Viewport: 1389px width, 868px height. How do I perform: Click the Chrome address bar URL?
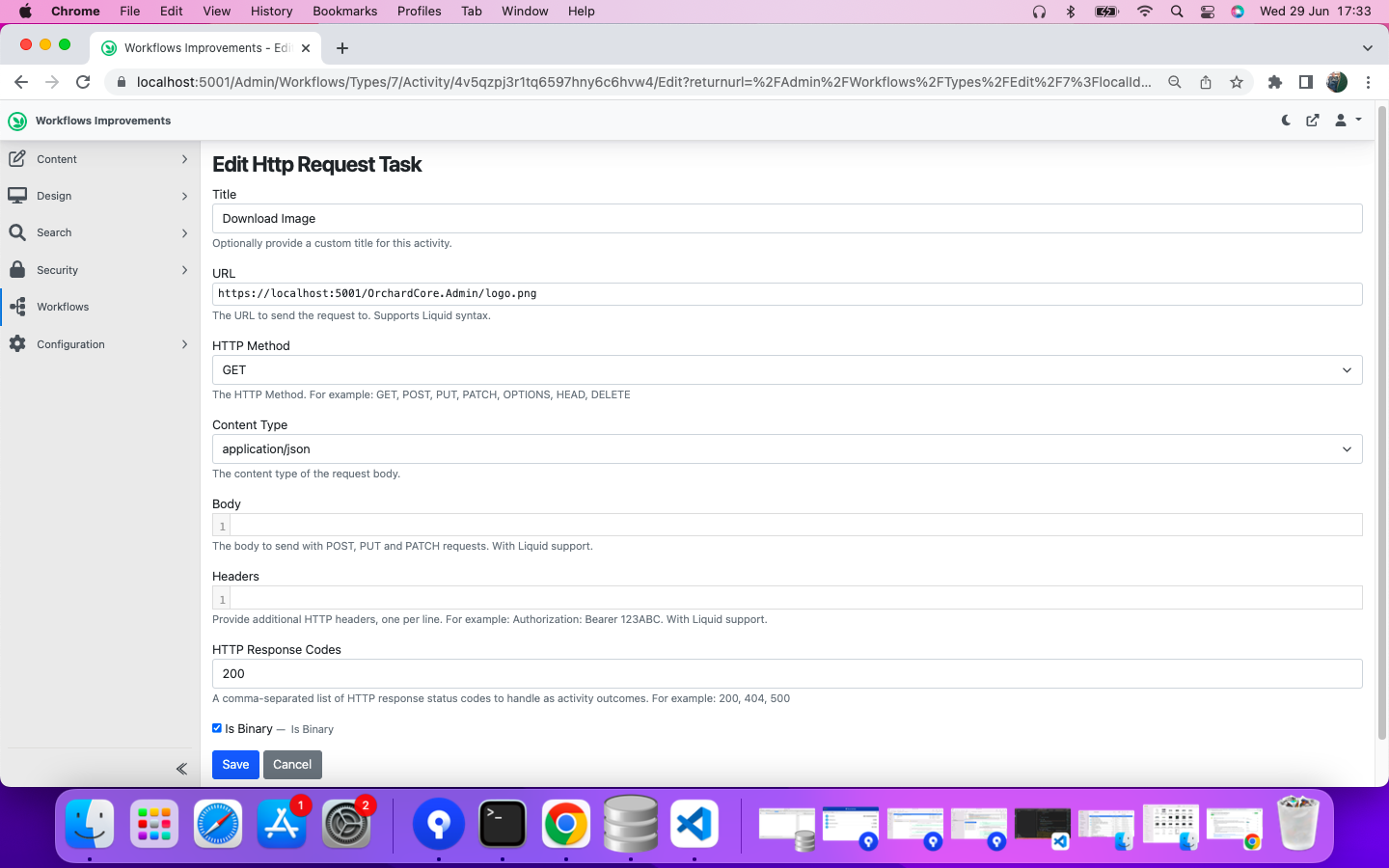coord(643,82)
